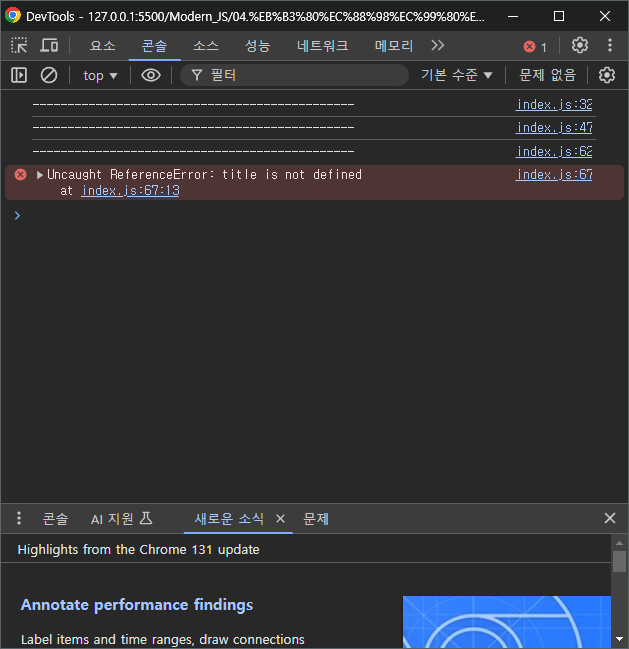The image size is (629, 649).
Task: Open the DevTools three-dot customize menu
Action: 610,45
